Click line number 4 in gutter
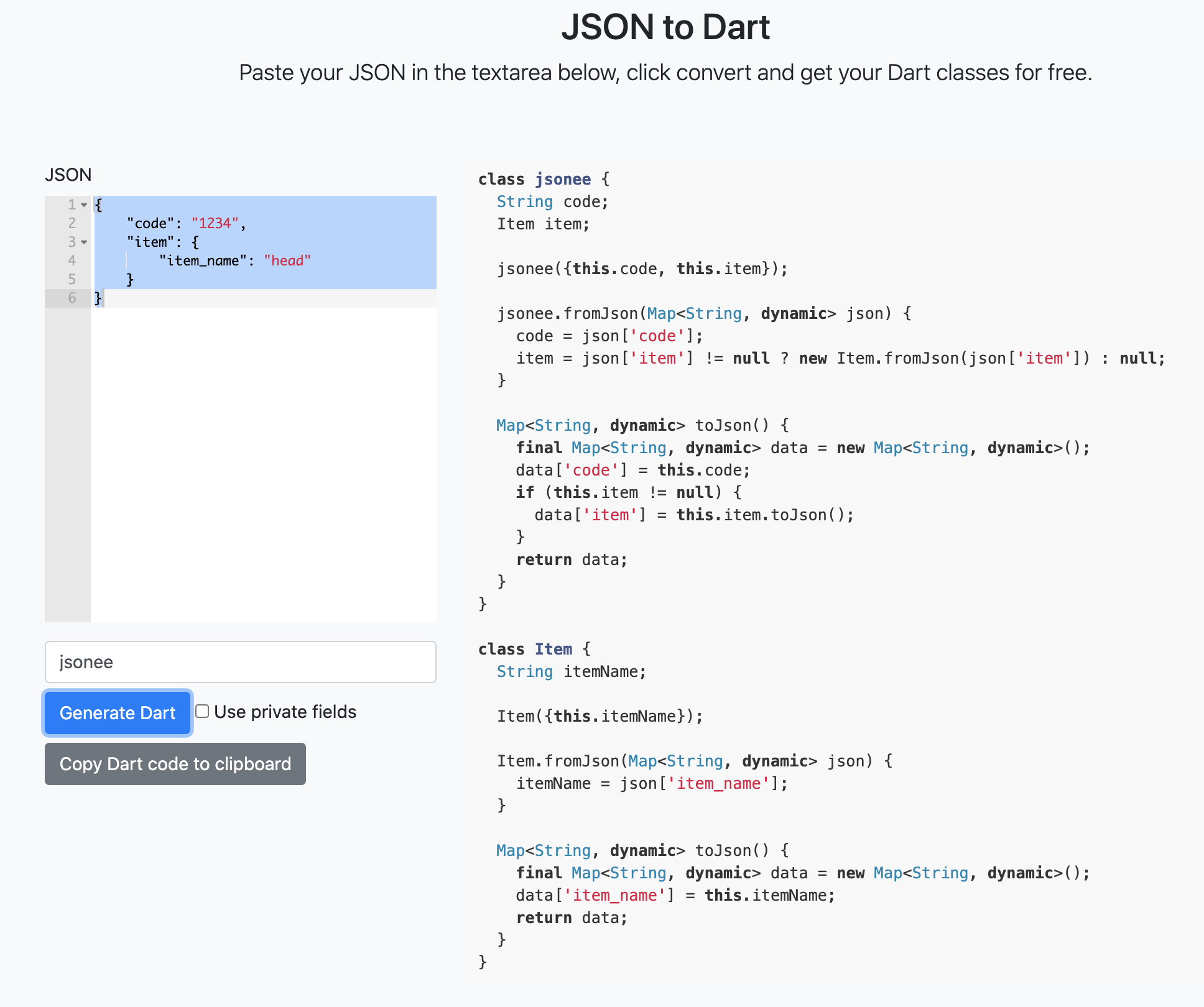This screenshot has height=1007, width=1204. click(x=72, y=260)
